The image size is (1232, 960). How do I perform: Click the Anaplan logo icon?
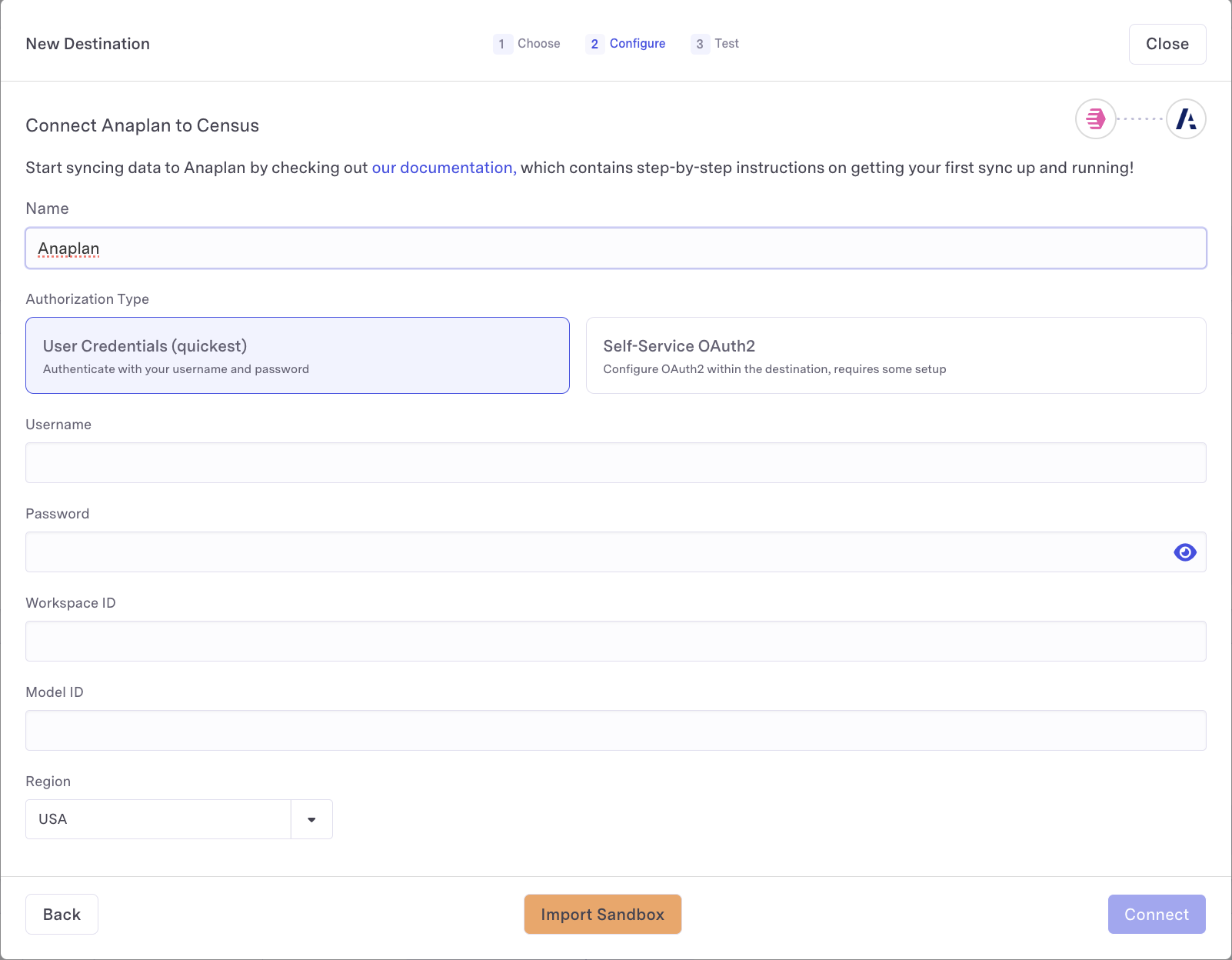[1186, 119]
